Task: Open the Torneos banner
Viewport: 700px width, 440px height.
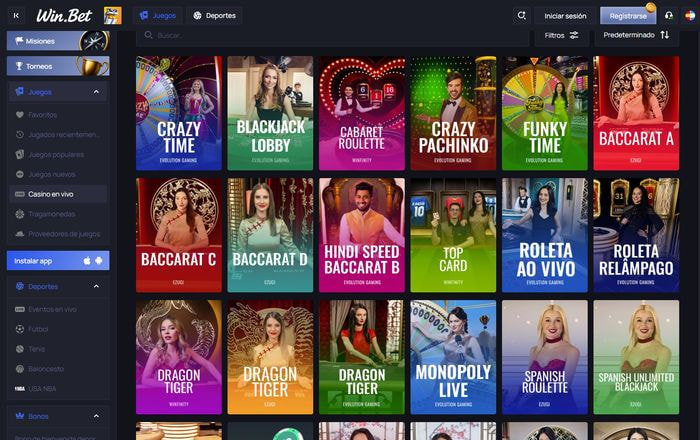Action: click(x=58, y=66)
